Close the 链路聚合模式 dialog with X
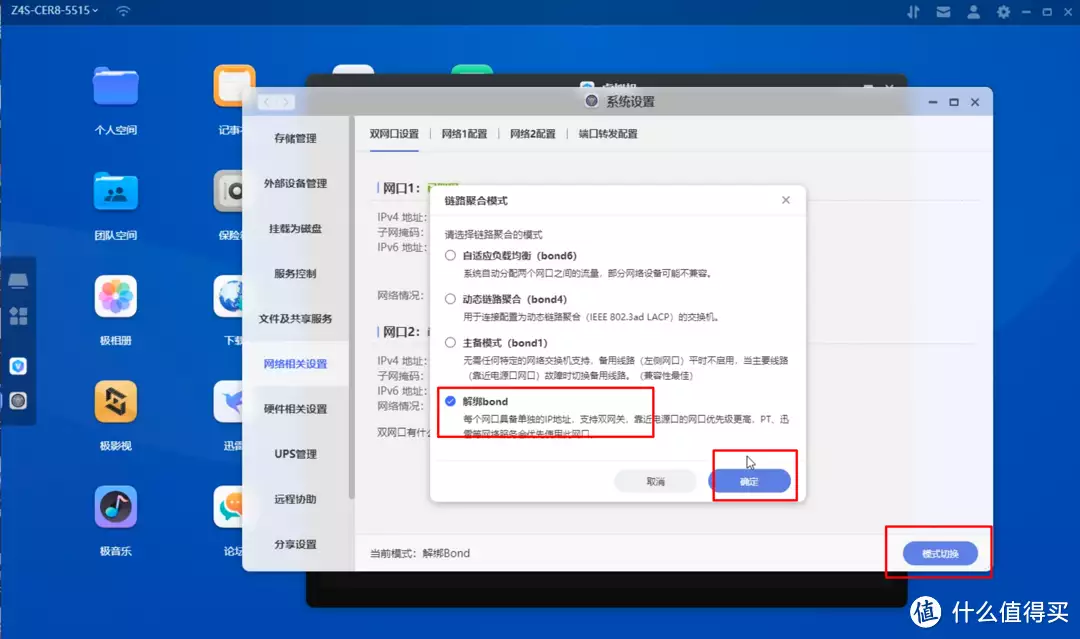 [x=786, y=200]
